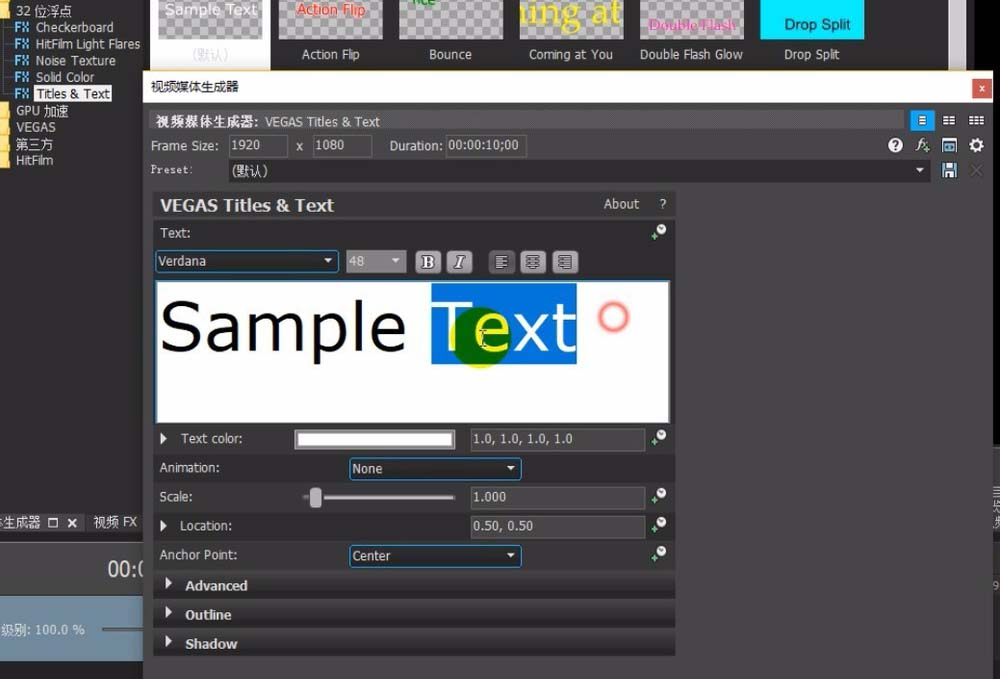Align text left

click(x=502, y=261)
